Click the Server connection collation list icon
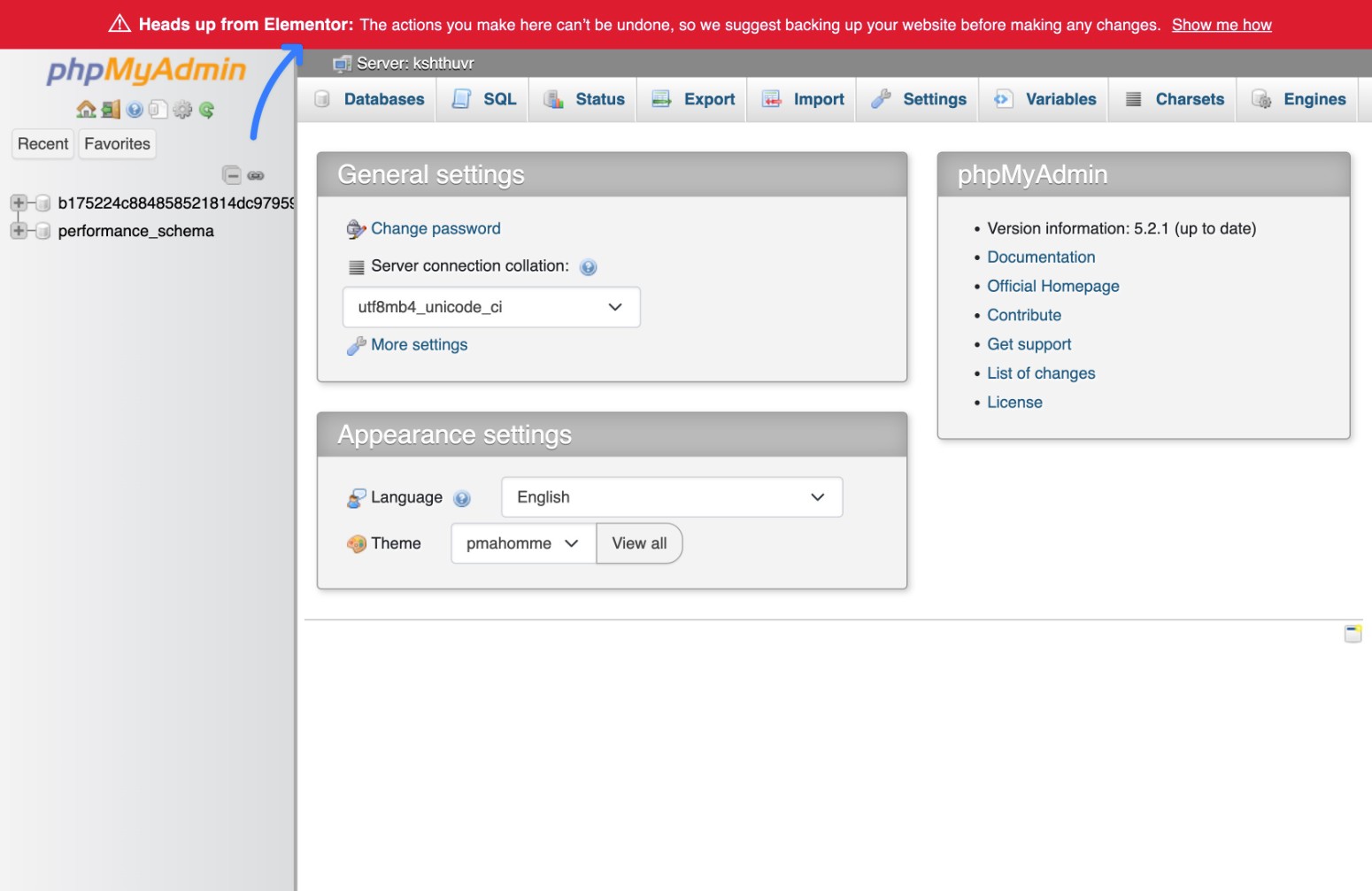This screenshot has width=1372, height=891. click(x=356, y=267)
